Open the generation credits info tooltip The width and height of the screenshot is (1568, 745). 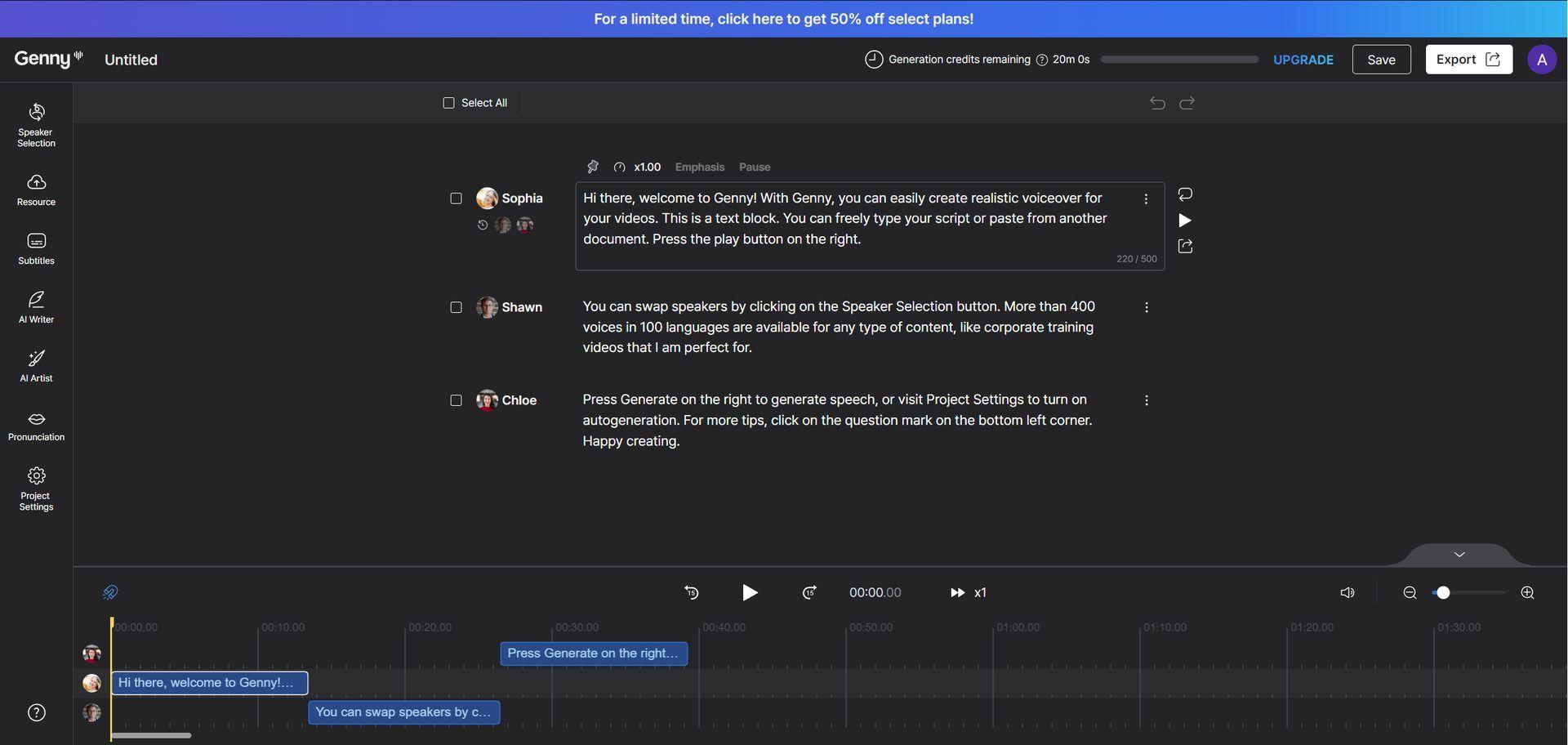coord(1041,60)
